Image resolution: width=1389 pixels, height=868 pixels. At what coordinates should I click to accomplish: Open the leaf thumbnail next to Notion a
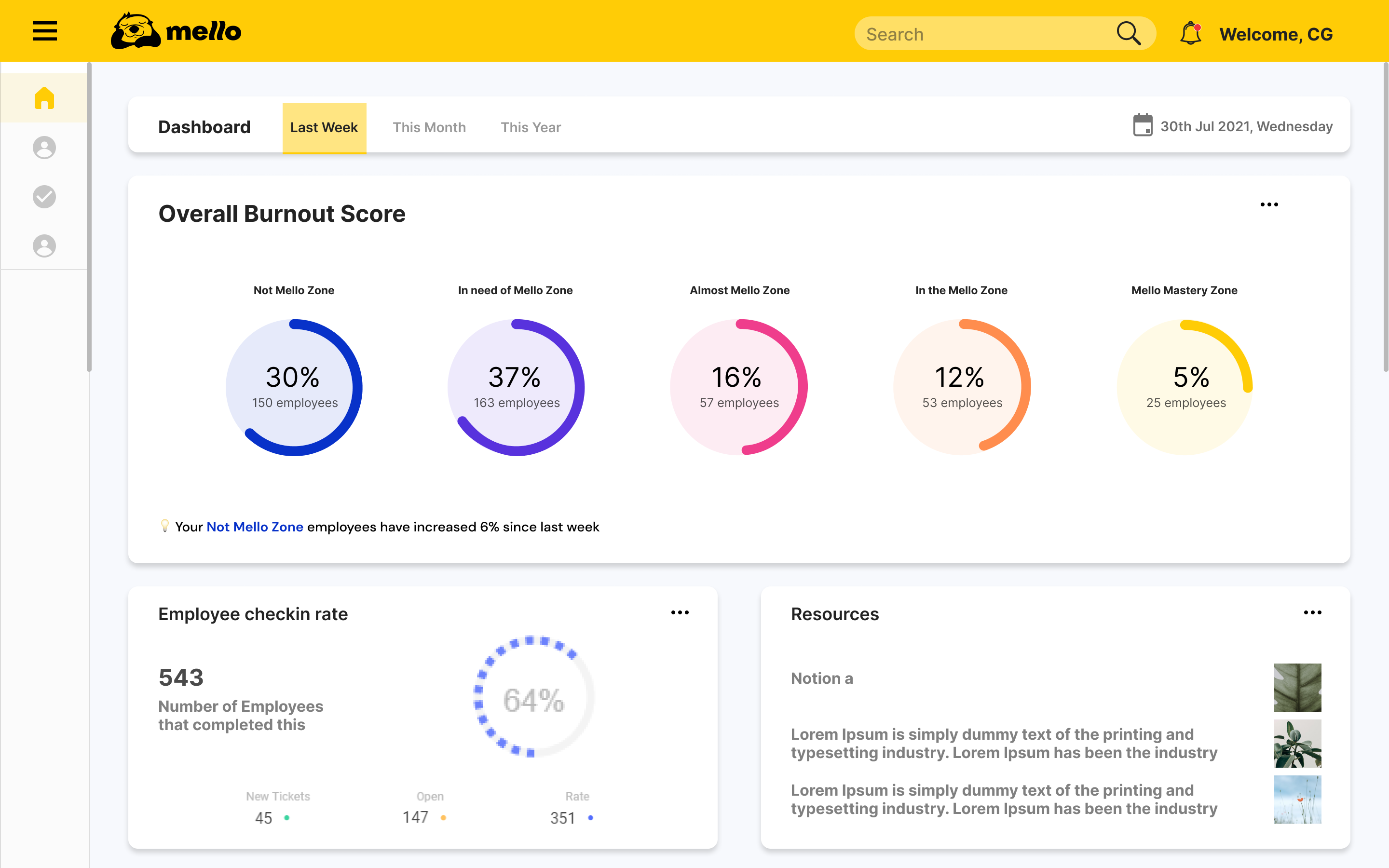tap(1297, 688)
